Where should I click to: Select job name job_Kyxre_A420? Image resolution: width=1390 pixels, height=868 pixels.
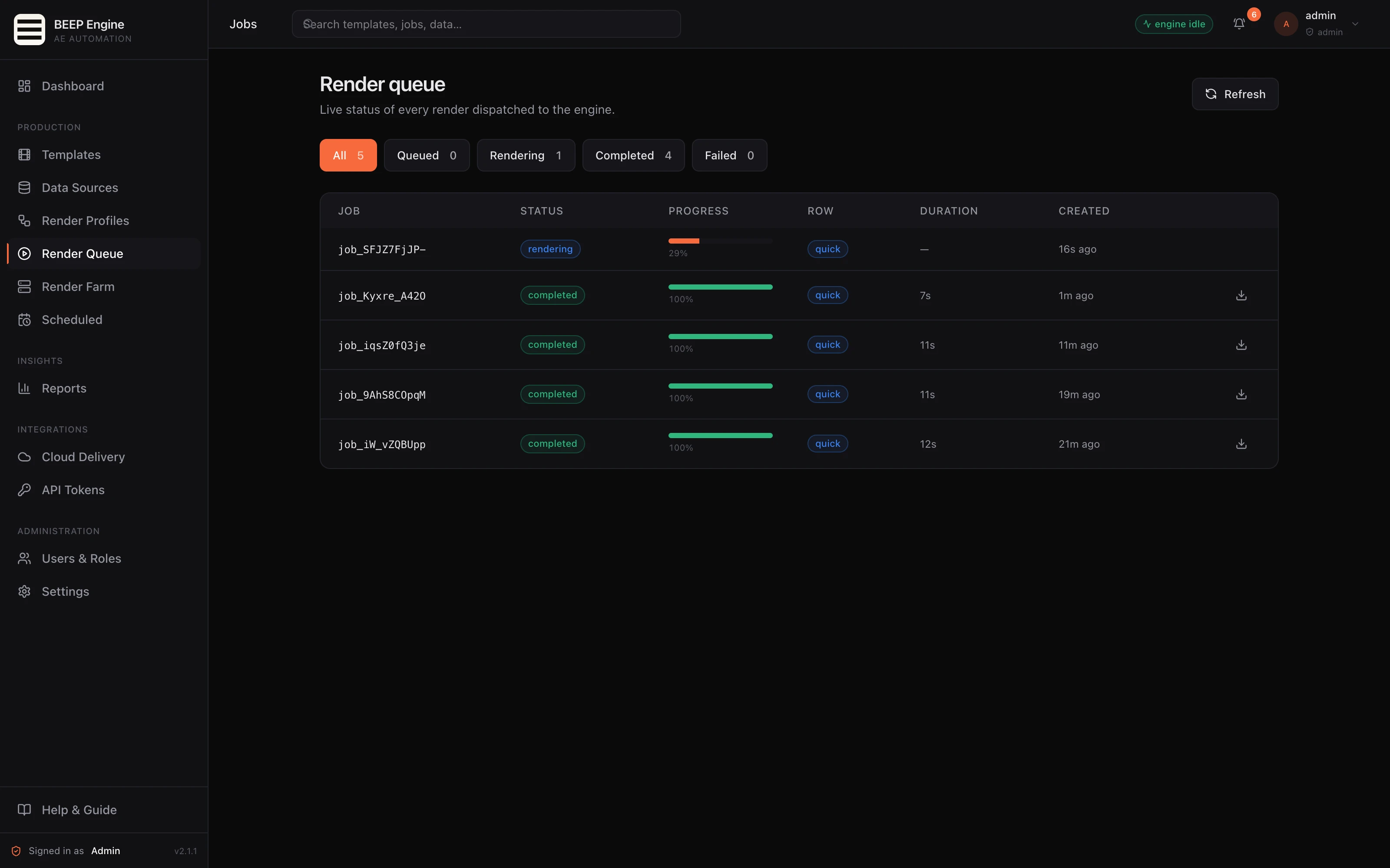tap(382, 296)
